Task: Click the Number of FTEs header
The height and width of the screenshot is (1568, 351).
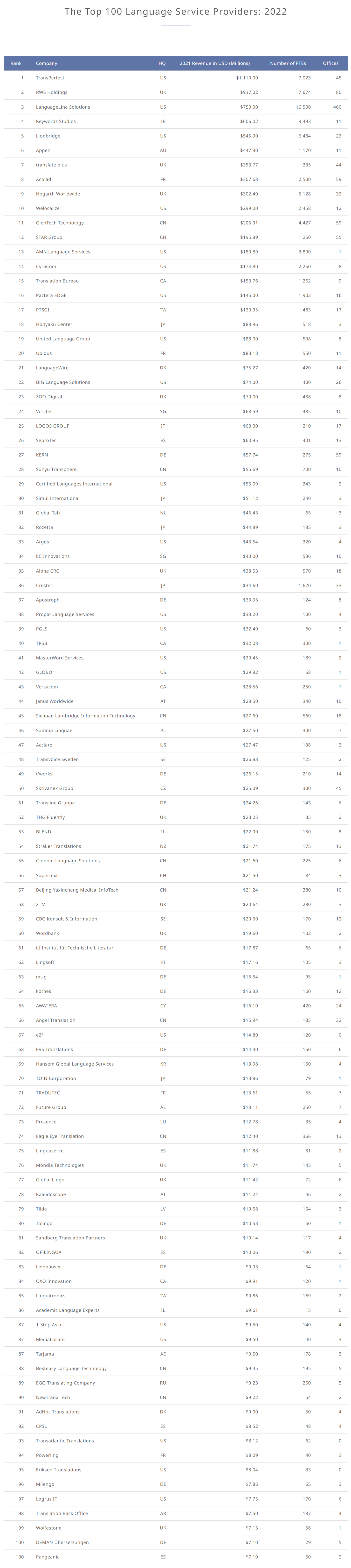Action: 288,63
